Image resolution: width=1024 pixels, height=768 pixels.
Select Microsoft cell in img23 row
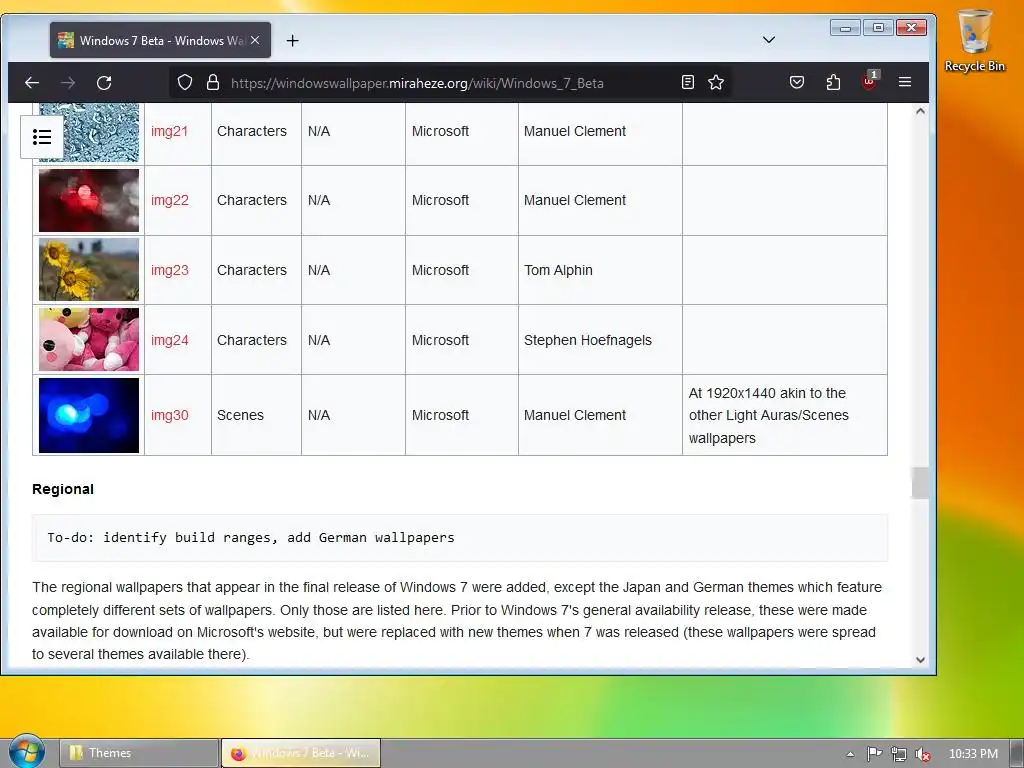click(x=462, y=270)
